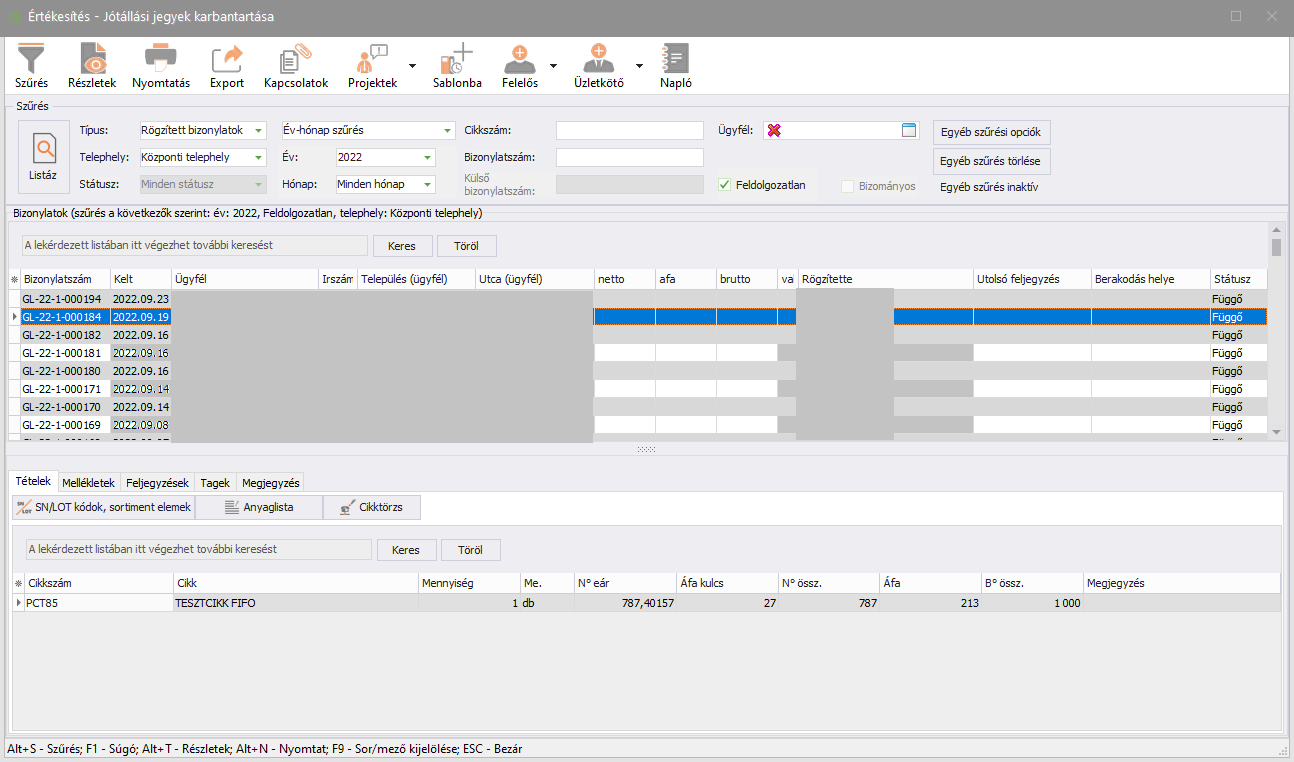
Task: Expand the Típus dropdown
Action: [259, 131]
